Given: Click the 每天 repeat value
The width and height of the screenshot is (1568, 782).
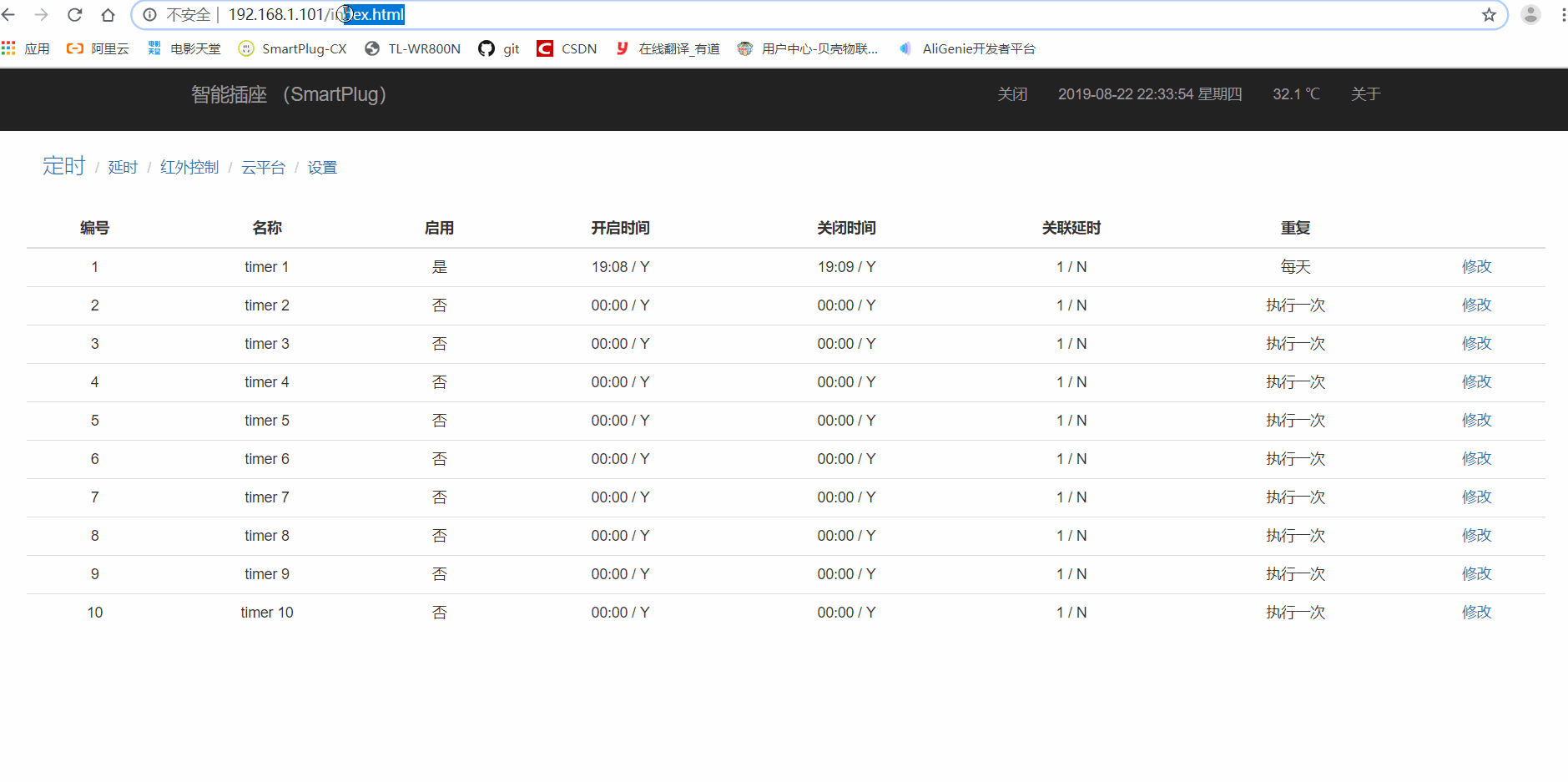Looking at the screenshot, I should click(1295, 267).
